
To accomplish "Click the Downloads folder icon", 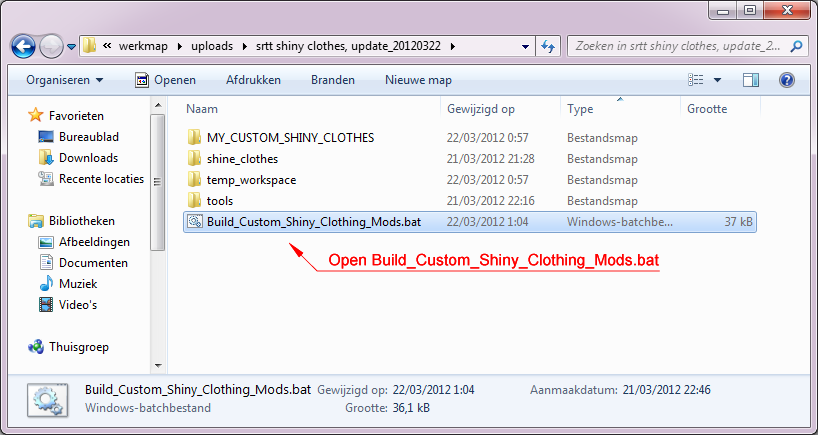I will coord(46,158).
